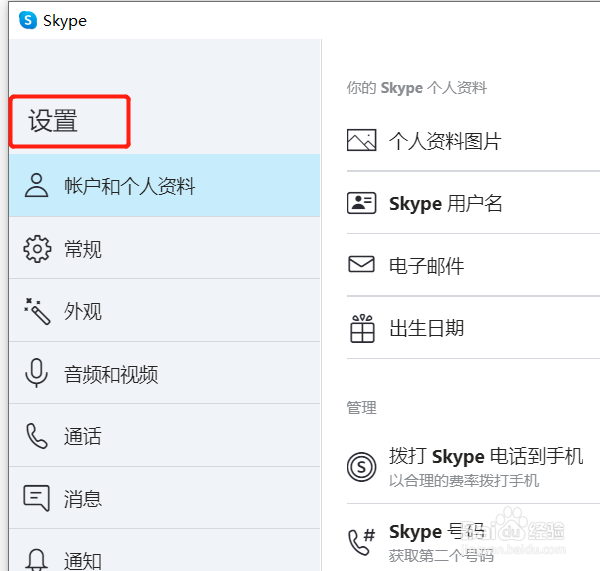This screenshot has height=571, width=600.
Task: Open 拨打 Skype 电话到手机 option
Action: coord(473,467)
